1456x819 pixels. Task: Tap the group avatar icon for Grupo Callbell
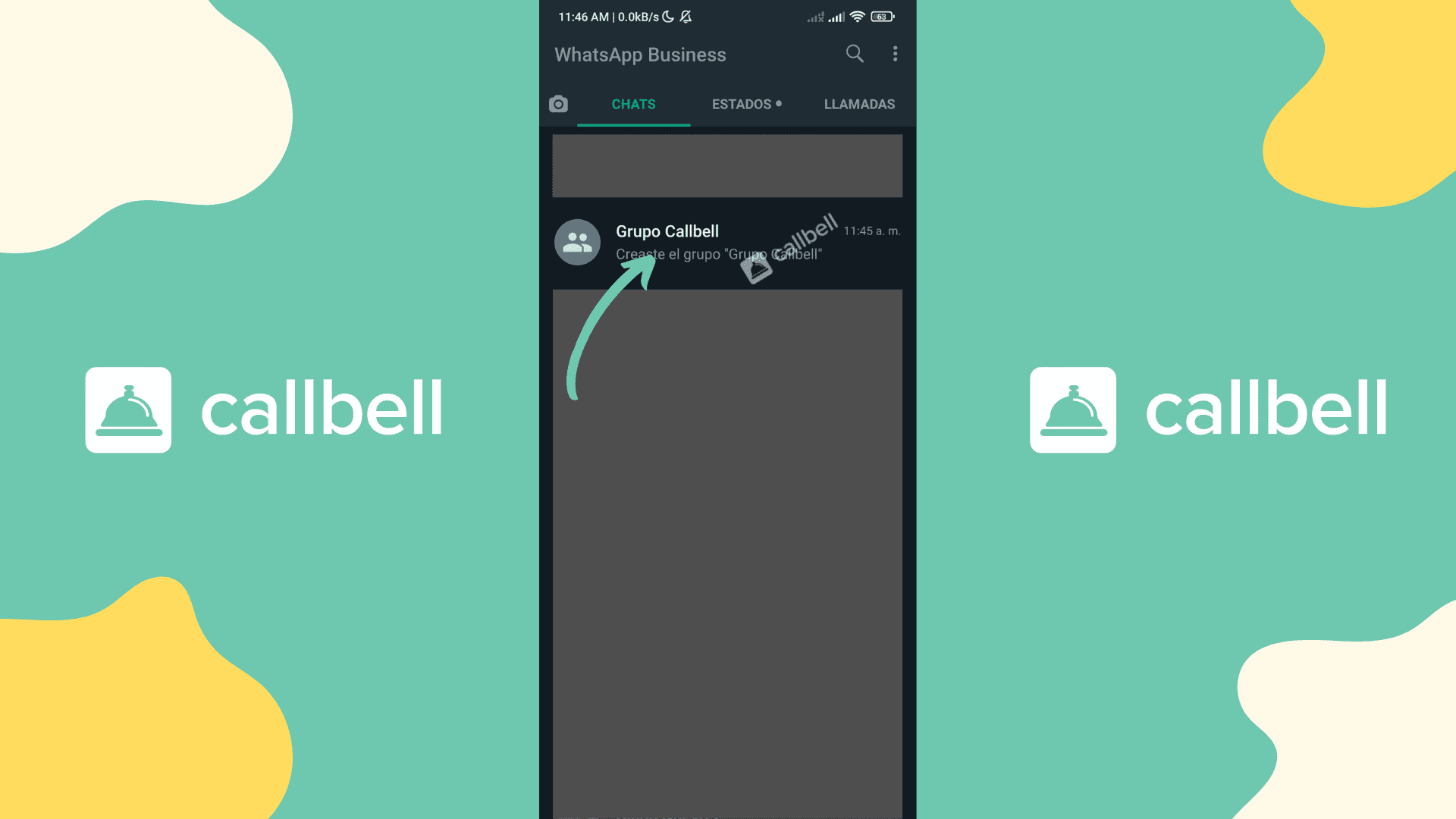tap(577, 241)
